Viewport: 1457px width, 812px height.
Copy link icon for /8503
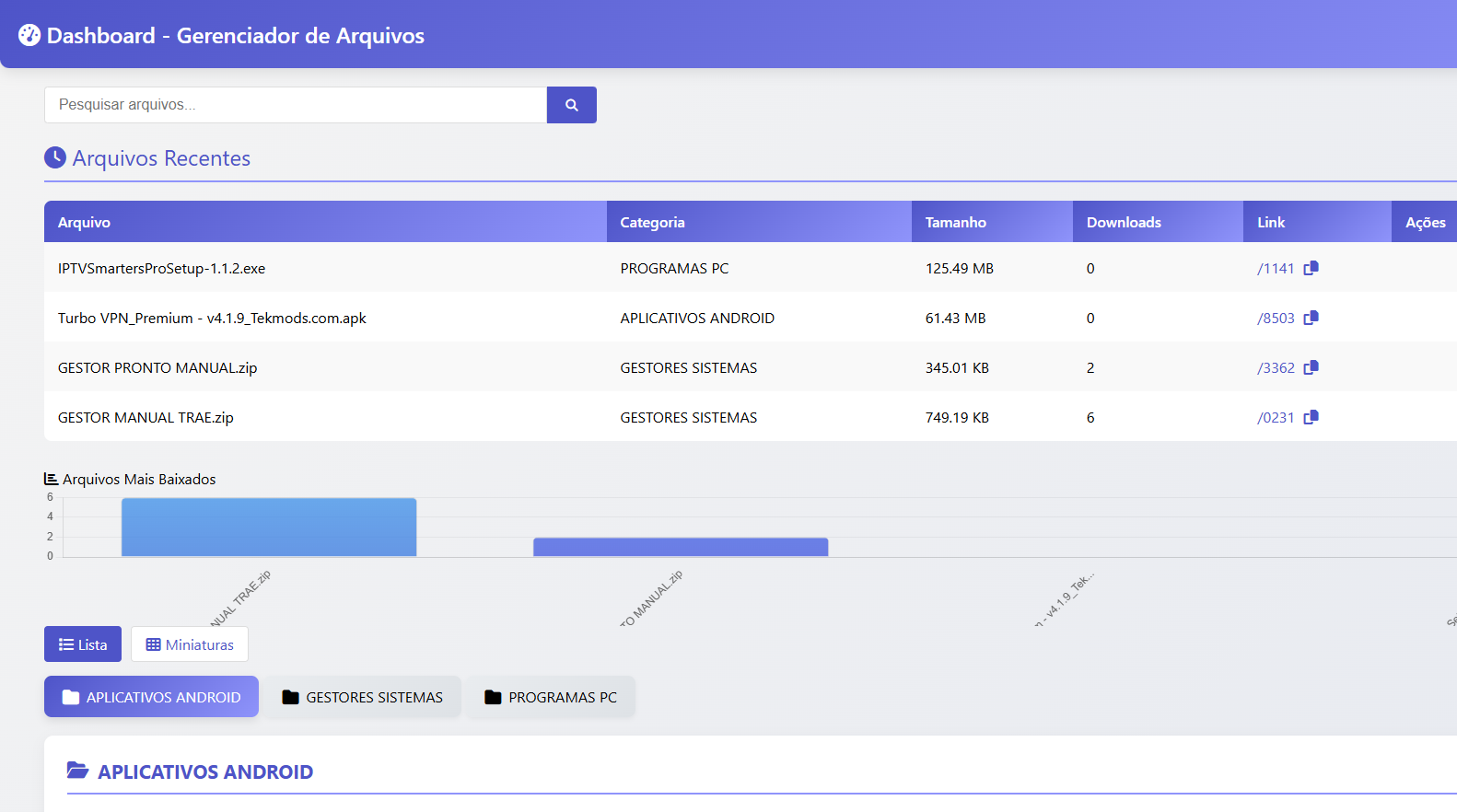pos(1311,318)
